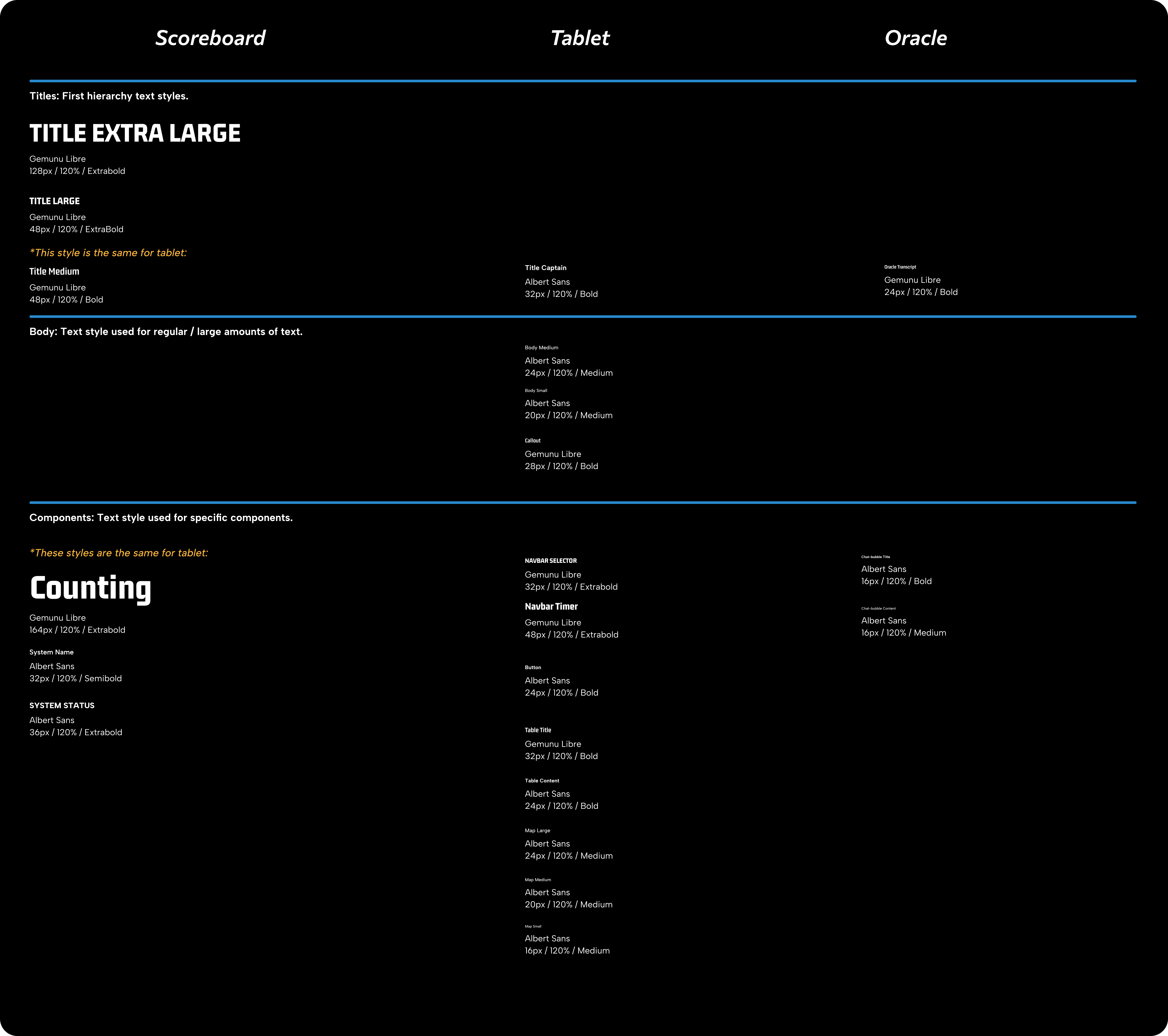Click "Gemunu Libre" under Callout
The height and width of the screenshot is (1036, 1168).
pyautogui.click(x=553, y=454)
